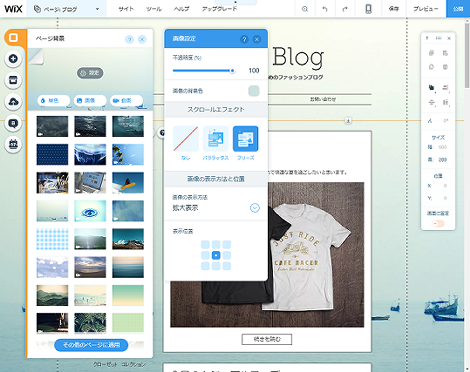This screenshot has width=470, height=372.
Task: Set image position to top-left cell
Action: coord(205,245)
